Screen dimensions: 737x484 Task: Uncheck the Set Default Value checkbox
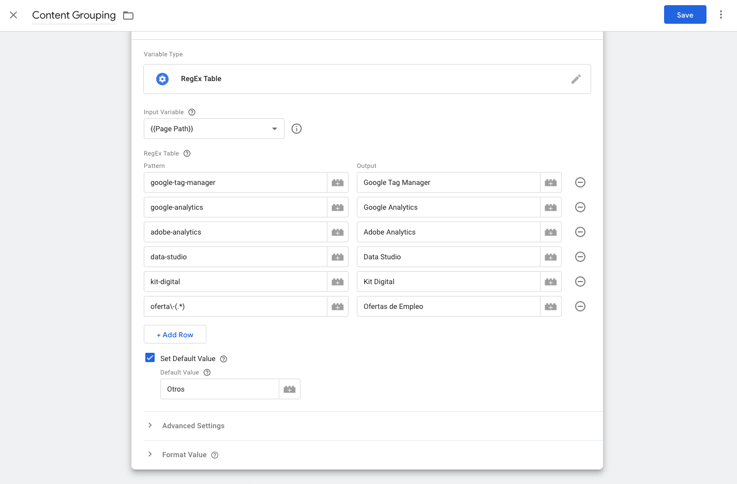(x=150, y=358)
